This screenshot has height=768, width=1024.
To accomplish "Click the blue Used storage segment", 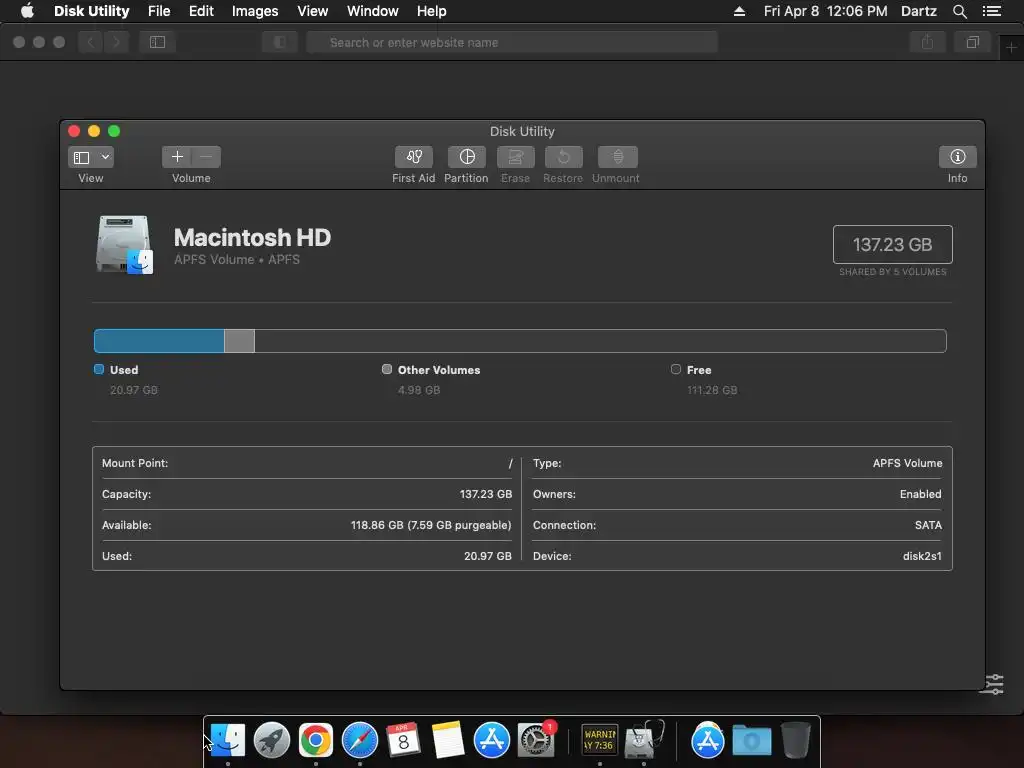I will [159, 341].
